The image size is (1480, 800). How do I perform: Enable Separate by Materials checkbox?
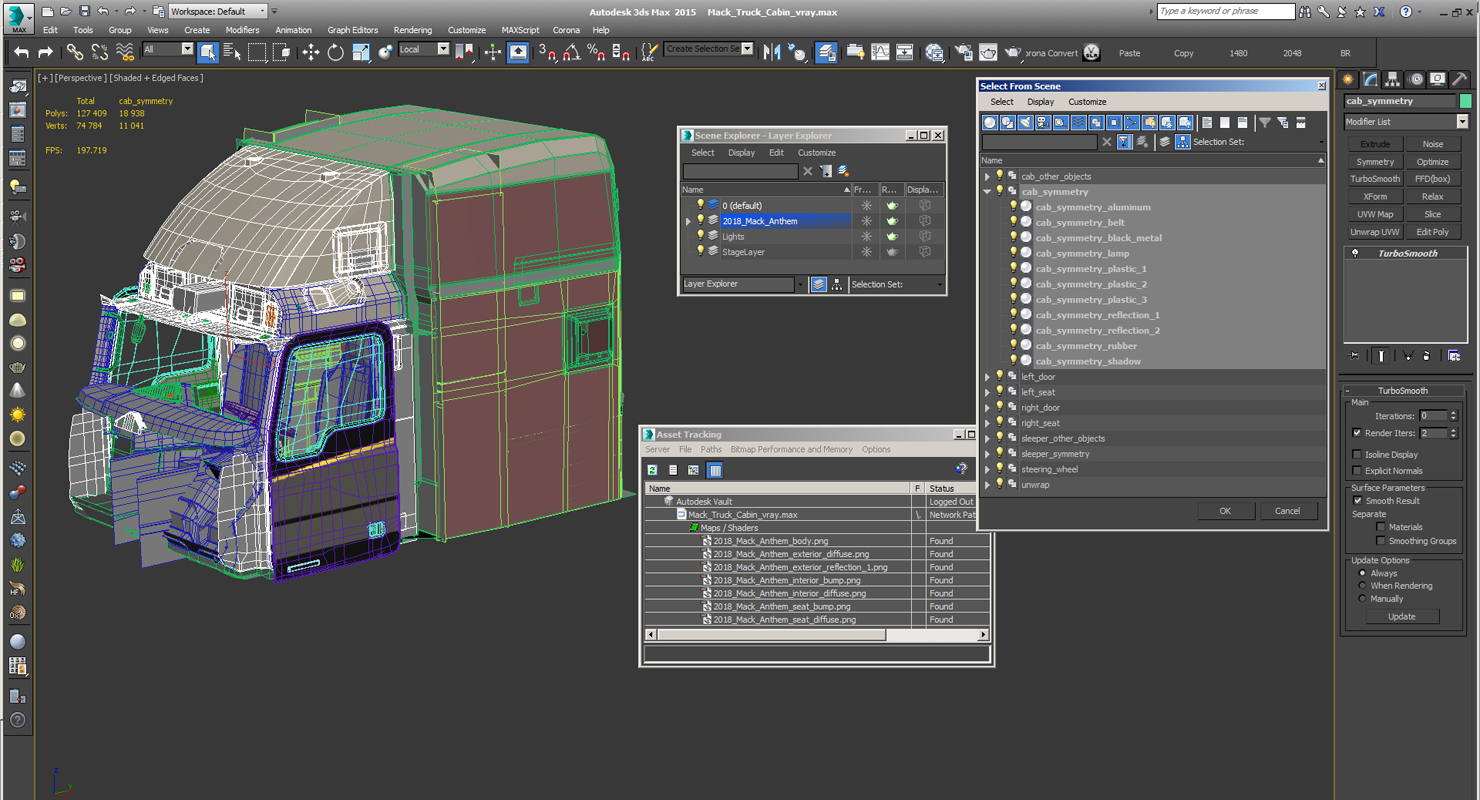pos(1381,527)
